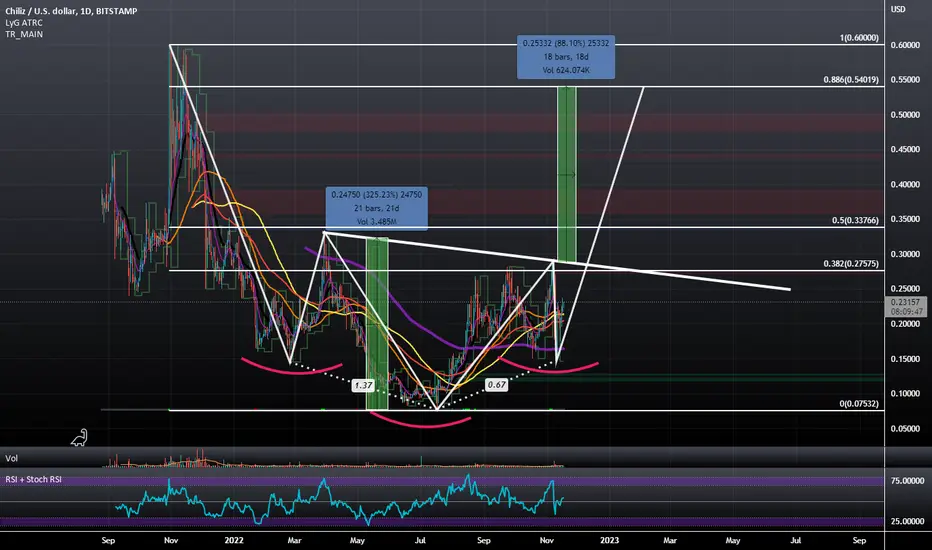This screenshot has width=932, height=550.
Task: Click the 1(0.60000) Fibonacci level label
Action: (x=859, y=37)
